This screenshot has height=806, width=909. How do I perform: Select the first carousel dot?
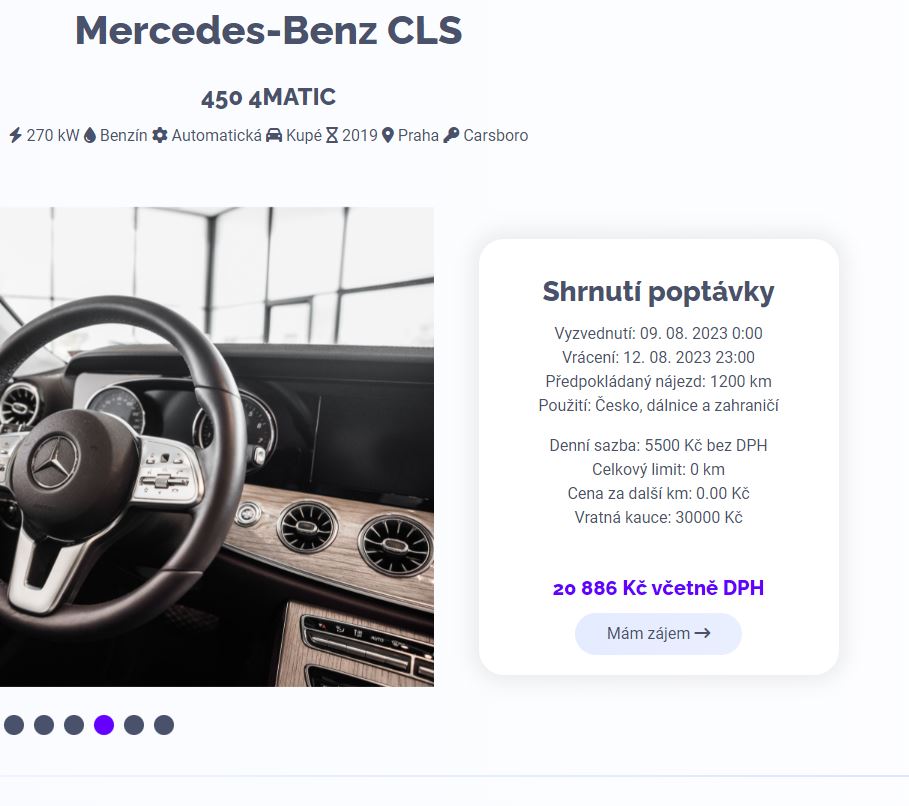(14, 725)
